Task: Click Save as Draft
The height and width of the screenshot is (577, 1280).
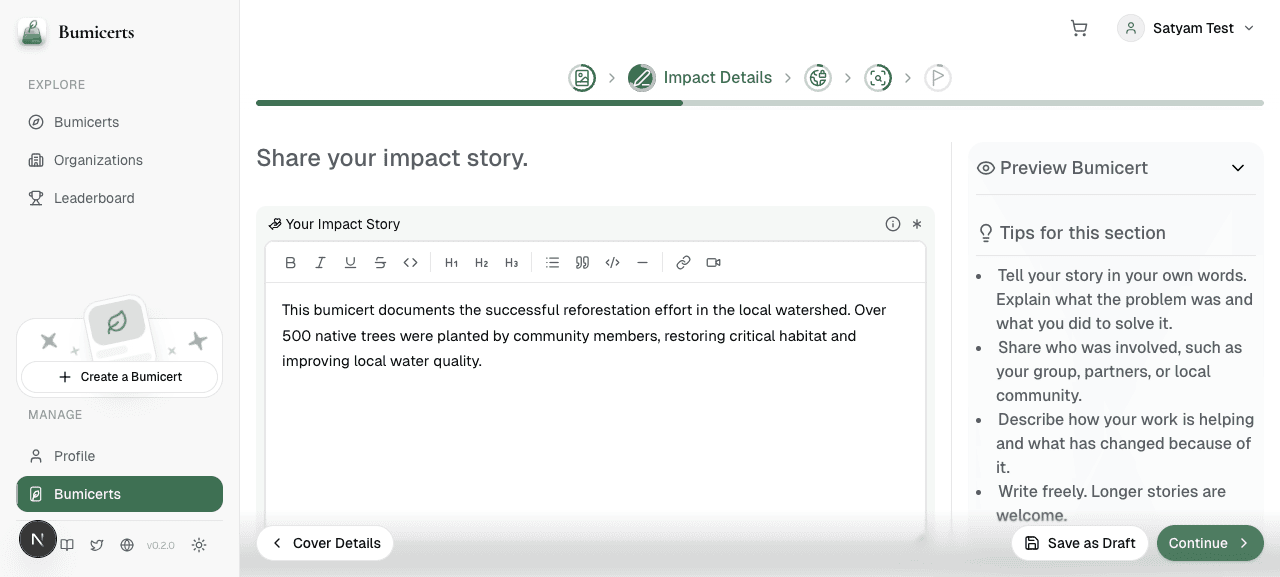Action: pos(1080,543)
